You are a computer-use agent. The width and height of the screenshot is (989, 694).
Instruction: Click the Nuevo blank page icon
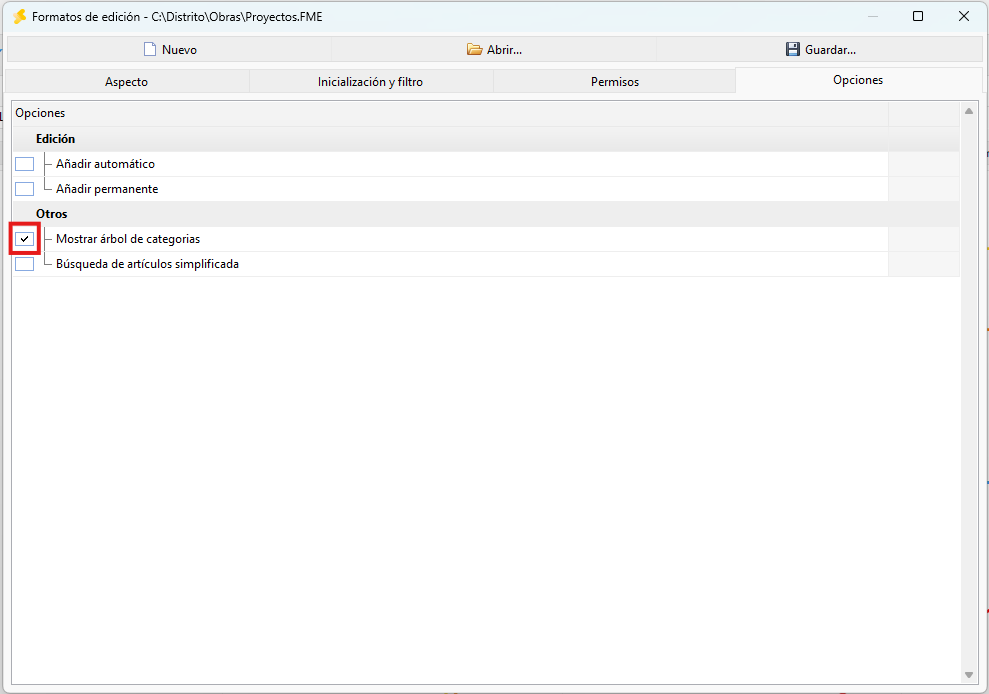149,49
